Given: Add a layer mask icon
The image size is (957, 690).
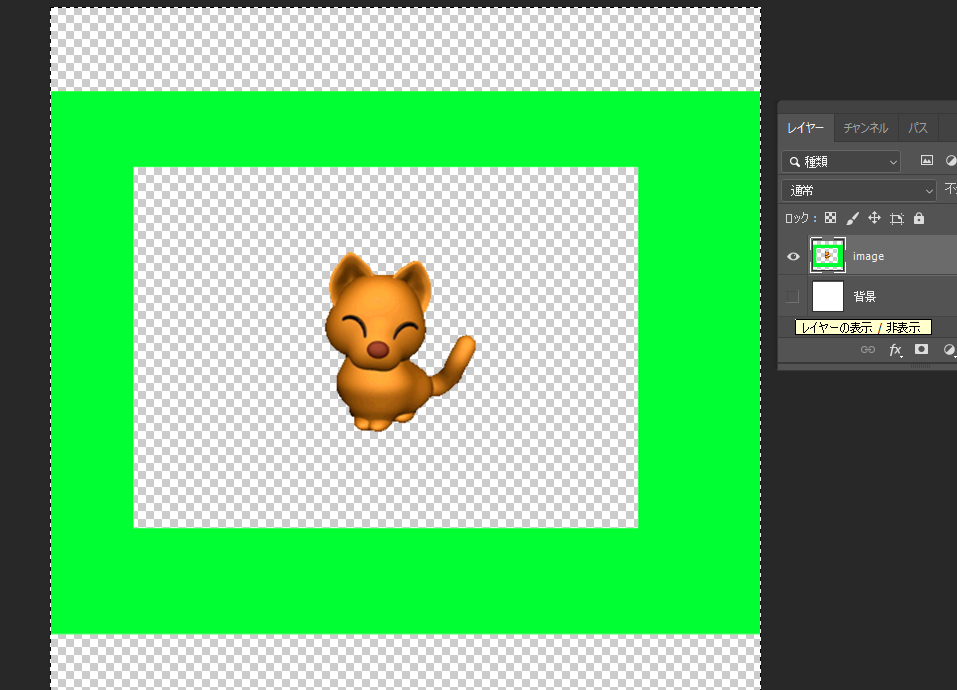Looking at the screenshot, I should tap(921, 349).
